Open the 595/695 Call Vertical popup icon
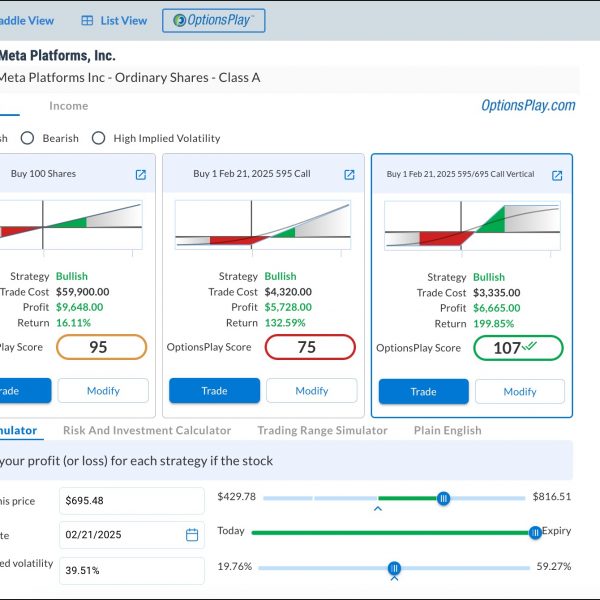Image resolution: width=600 pixels, height=600 pixels. click(x=557, y=176)
